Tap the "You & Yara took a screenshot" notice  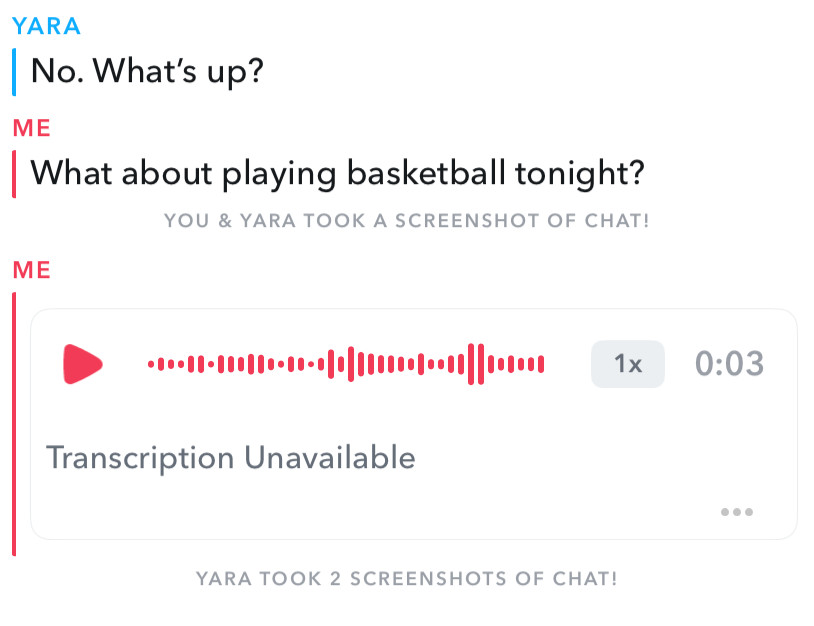click(406, 221)
